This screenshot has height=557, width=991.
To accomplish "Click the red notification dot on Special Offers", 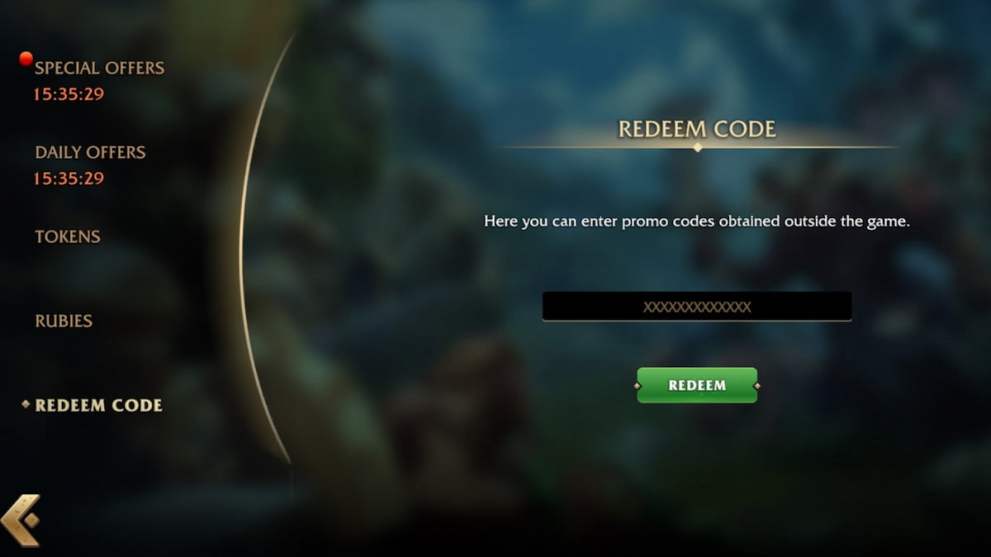I will pyautogui.click(x=26, y=59).
